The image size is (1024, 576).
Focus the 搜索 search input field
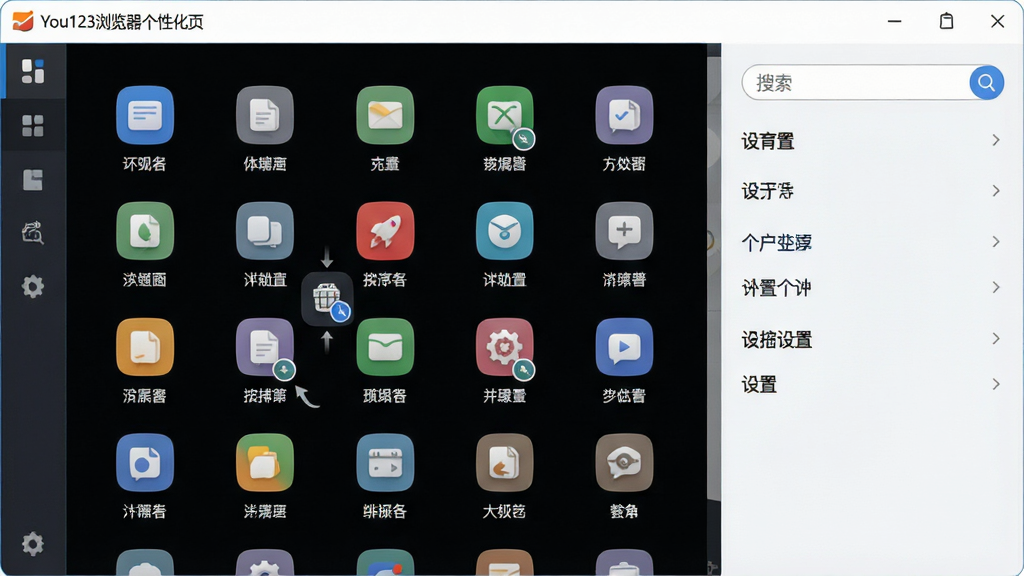tap(856, 82)
